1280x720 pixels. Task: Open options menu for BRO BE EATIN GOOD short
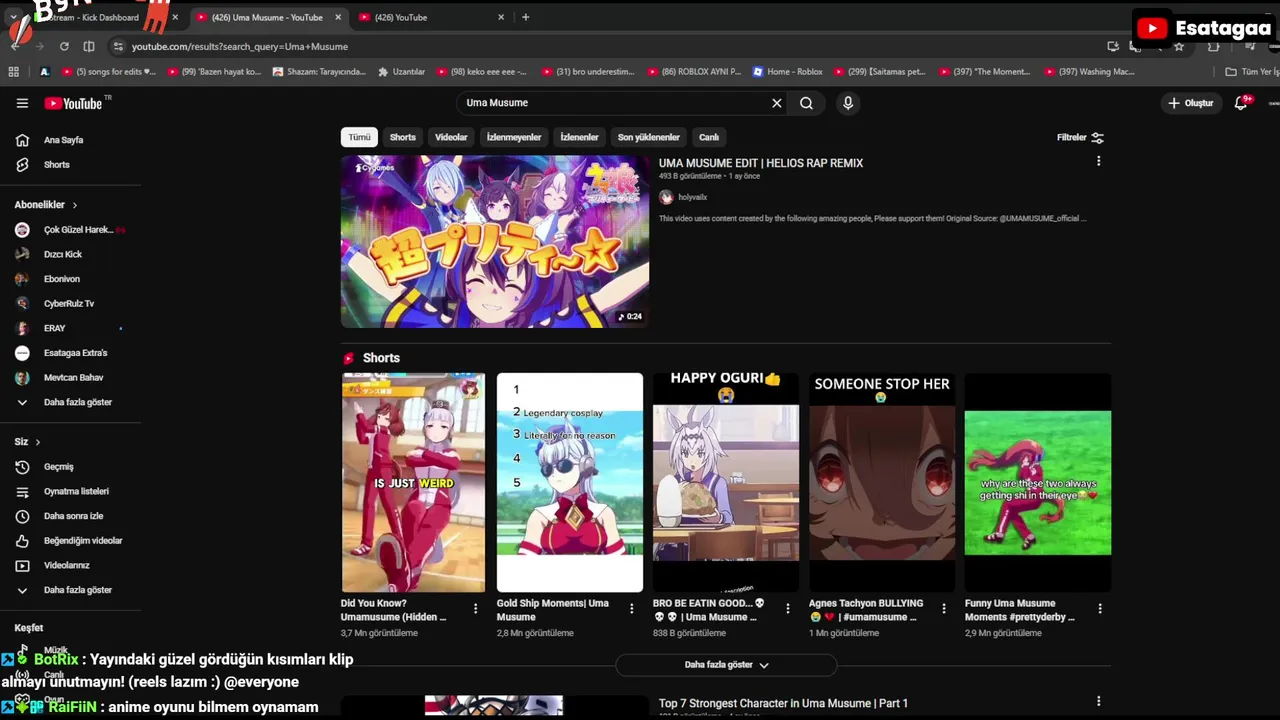pyautogui.click(x=787, y=608)
